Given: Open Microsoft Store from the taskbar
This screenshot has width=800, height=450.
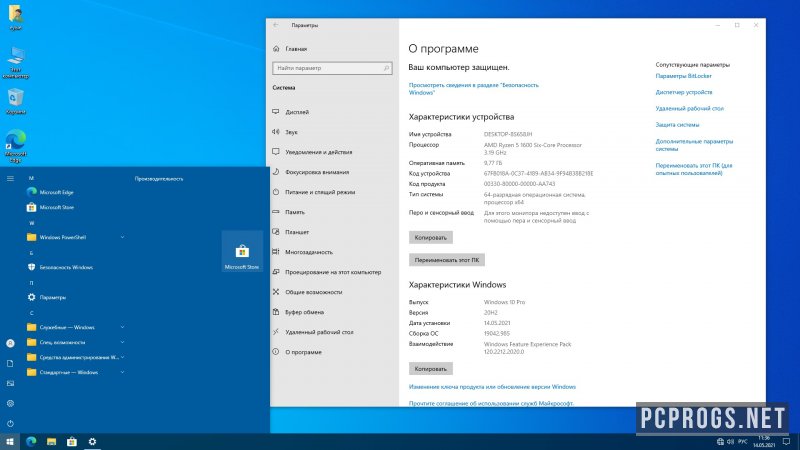Looking at the screenshot, I should point(71,442).
